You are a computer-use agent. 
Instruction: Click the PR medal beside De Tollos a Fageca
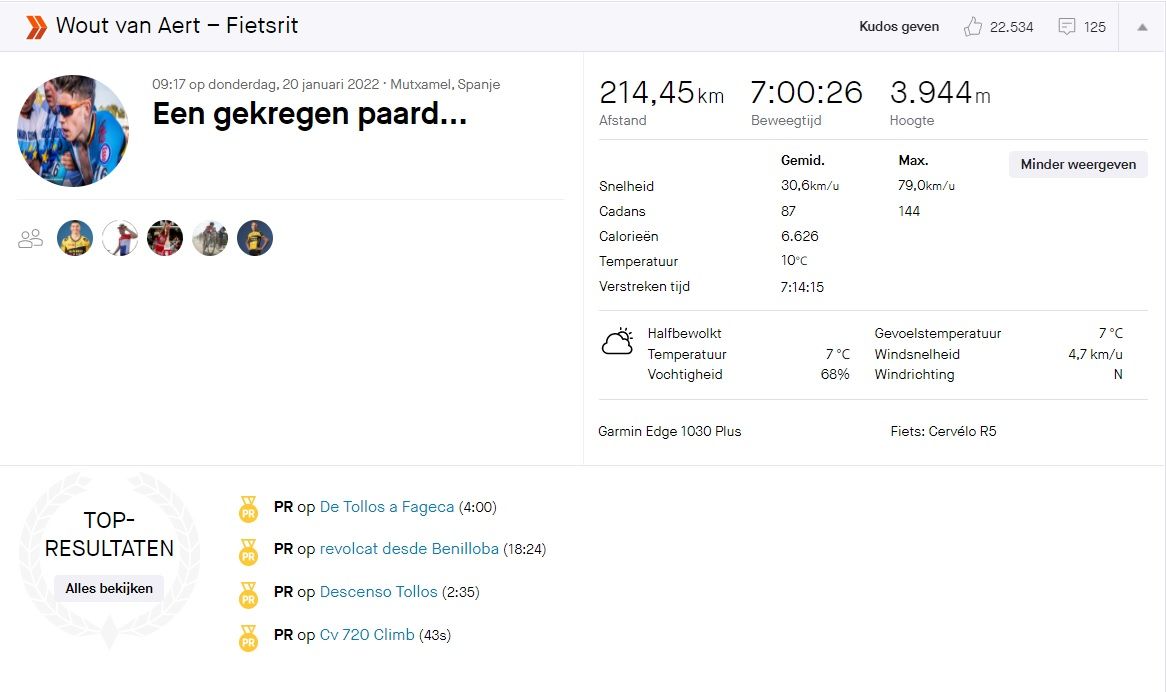[247, 508]
